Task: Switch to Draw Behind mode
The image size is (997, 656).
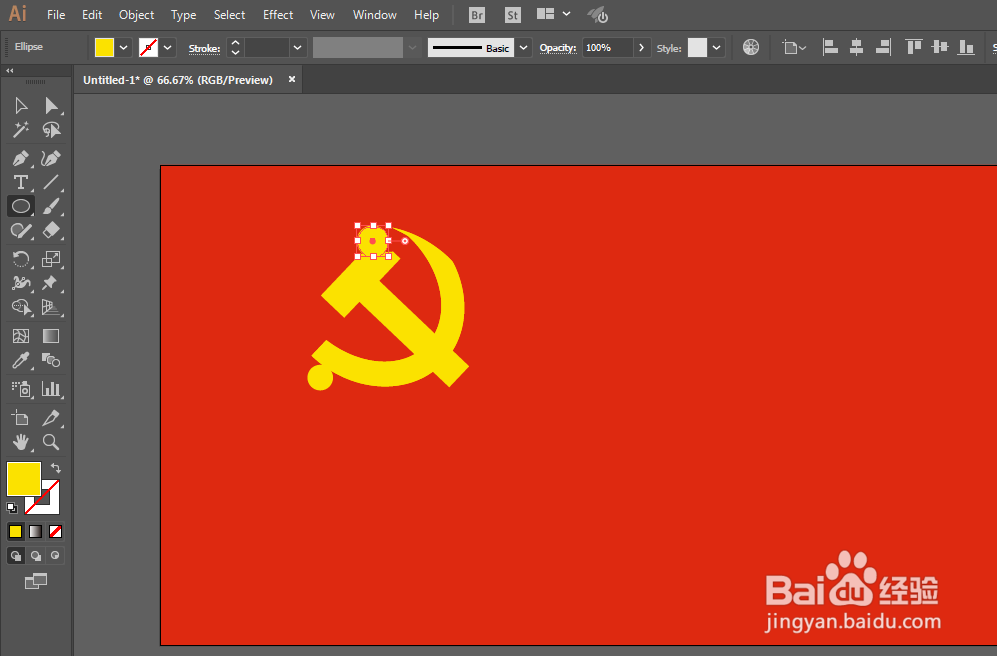Action: (x=36, y=556)
